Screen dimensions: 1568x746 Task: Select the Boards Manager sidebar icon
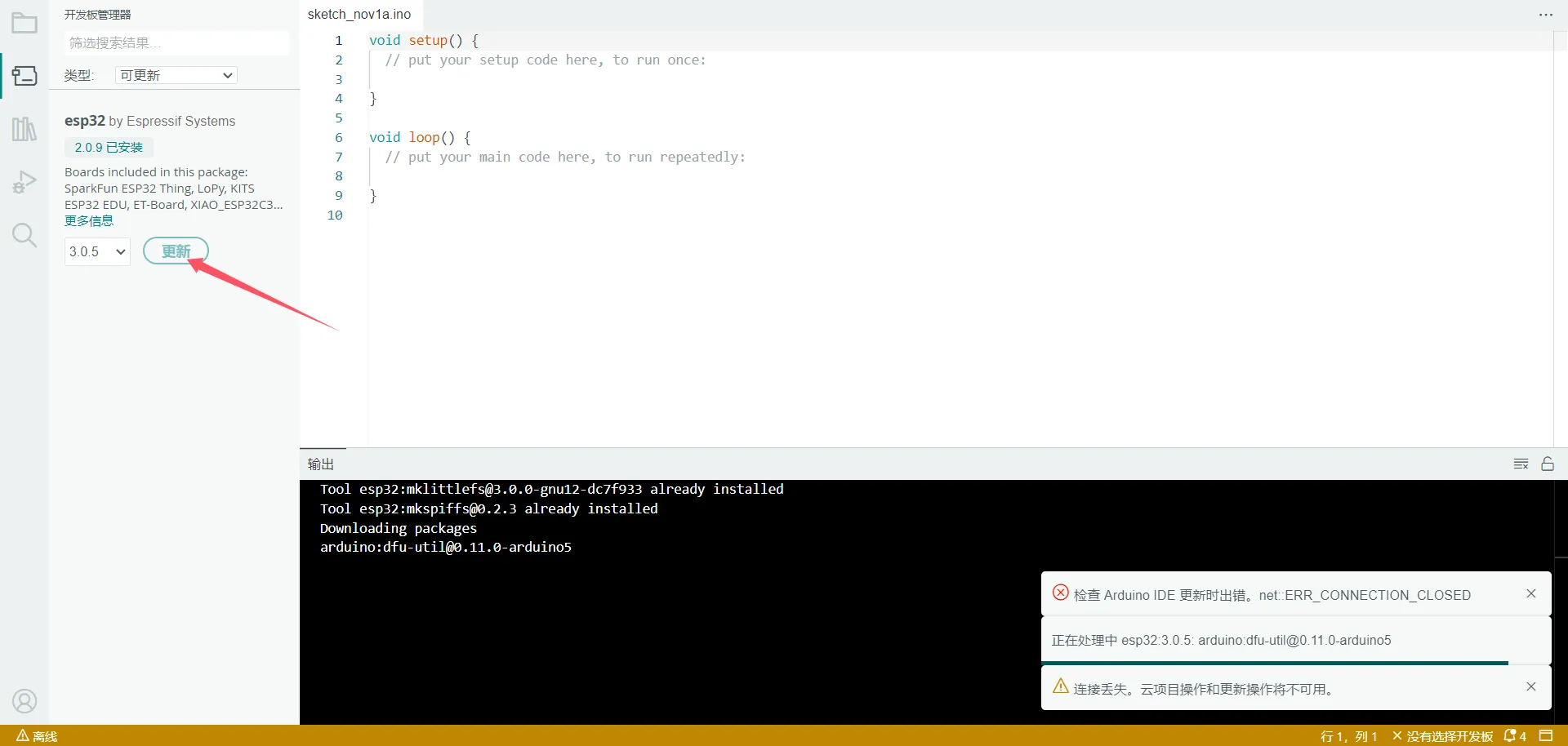point(24,76)
